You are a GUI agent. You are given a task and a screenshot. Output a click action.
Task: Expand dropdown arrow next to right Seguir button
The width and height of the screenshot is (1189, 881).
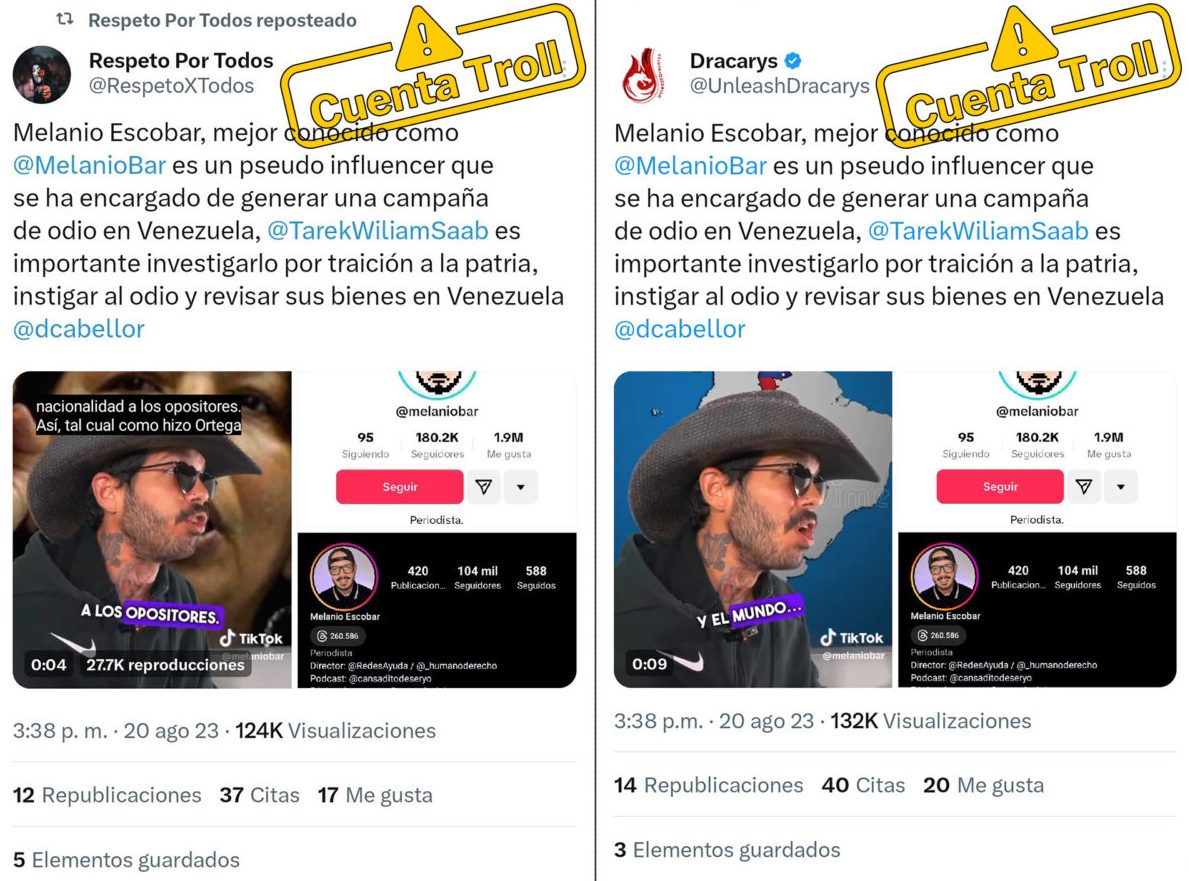1121,487
